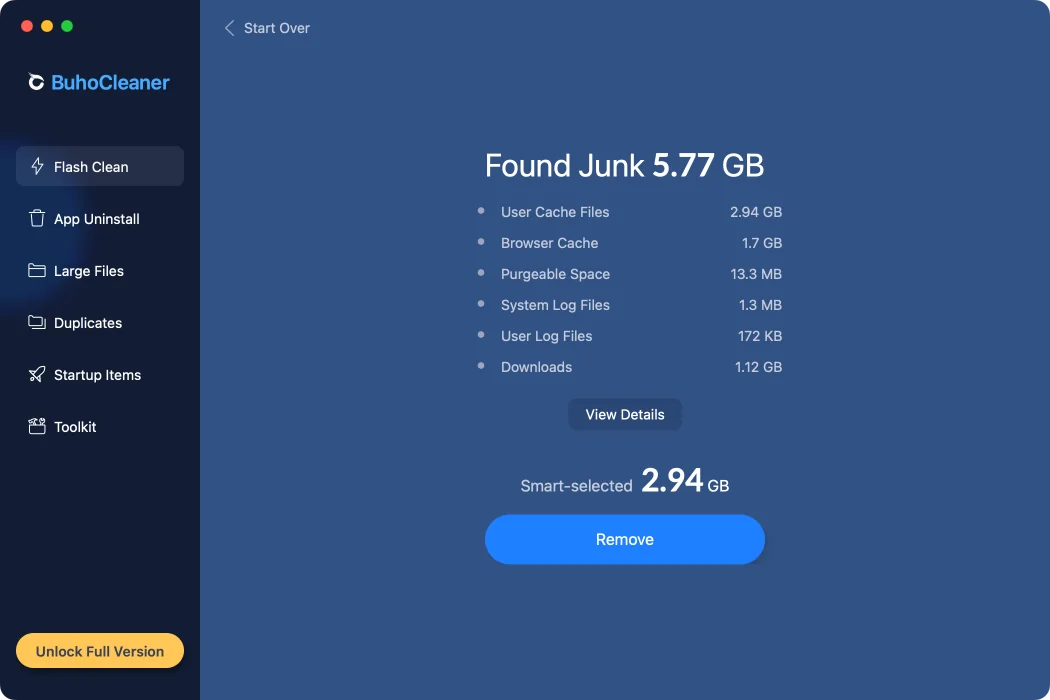This screenshot has width=1050, height=700.
Task: Open the Flash Clean section
Action: pos(100,166)
